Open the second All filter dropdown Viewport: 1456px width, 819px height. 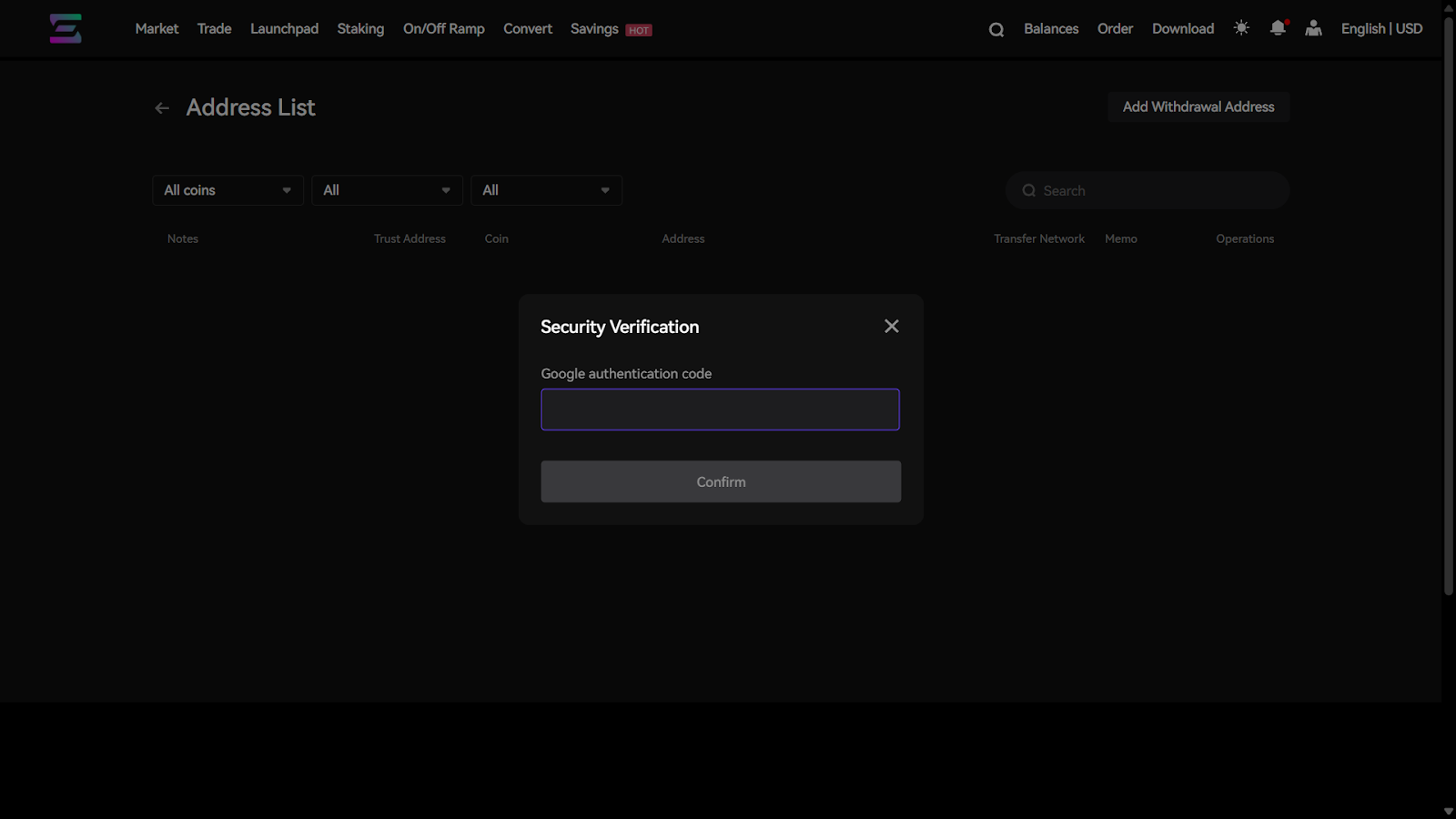click(387, 190)
